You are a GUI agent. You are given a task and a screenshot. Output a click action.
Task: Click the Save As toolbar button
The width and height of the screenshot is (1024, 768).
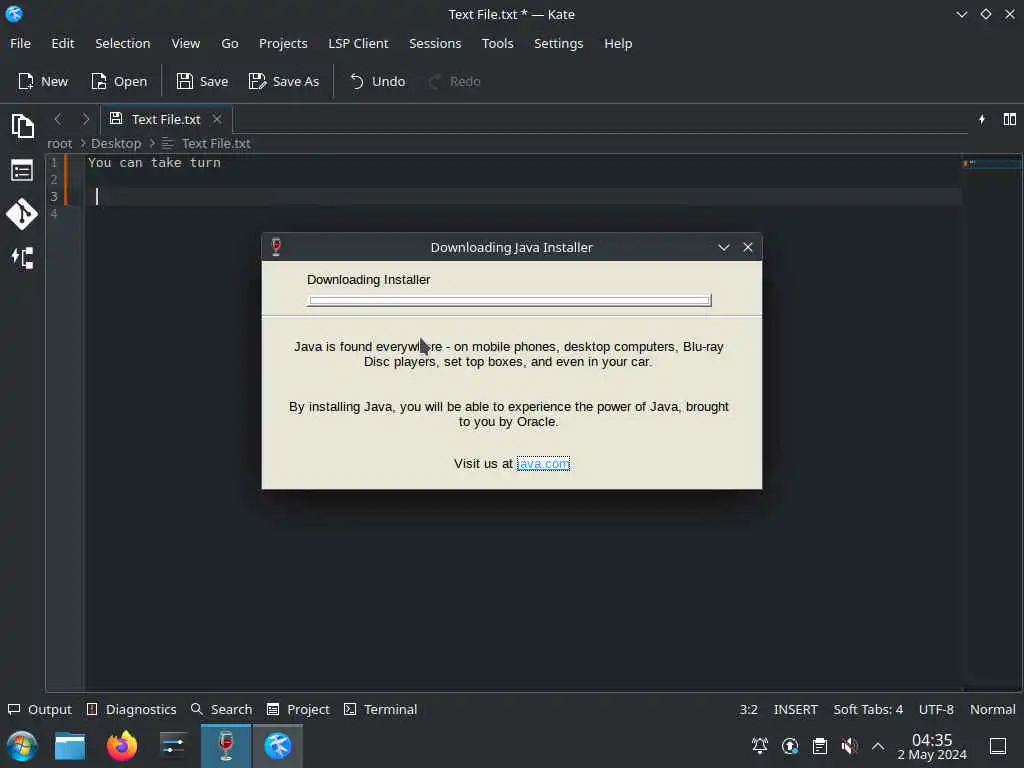(284, 81)
